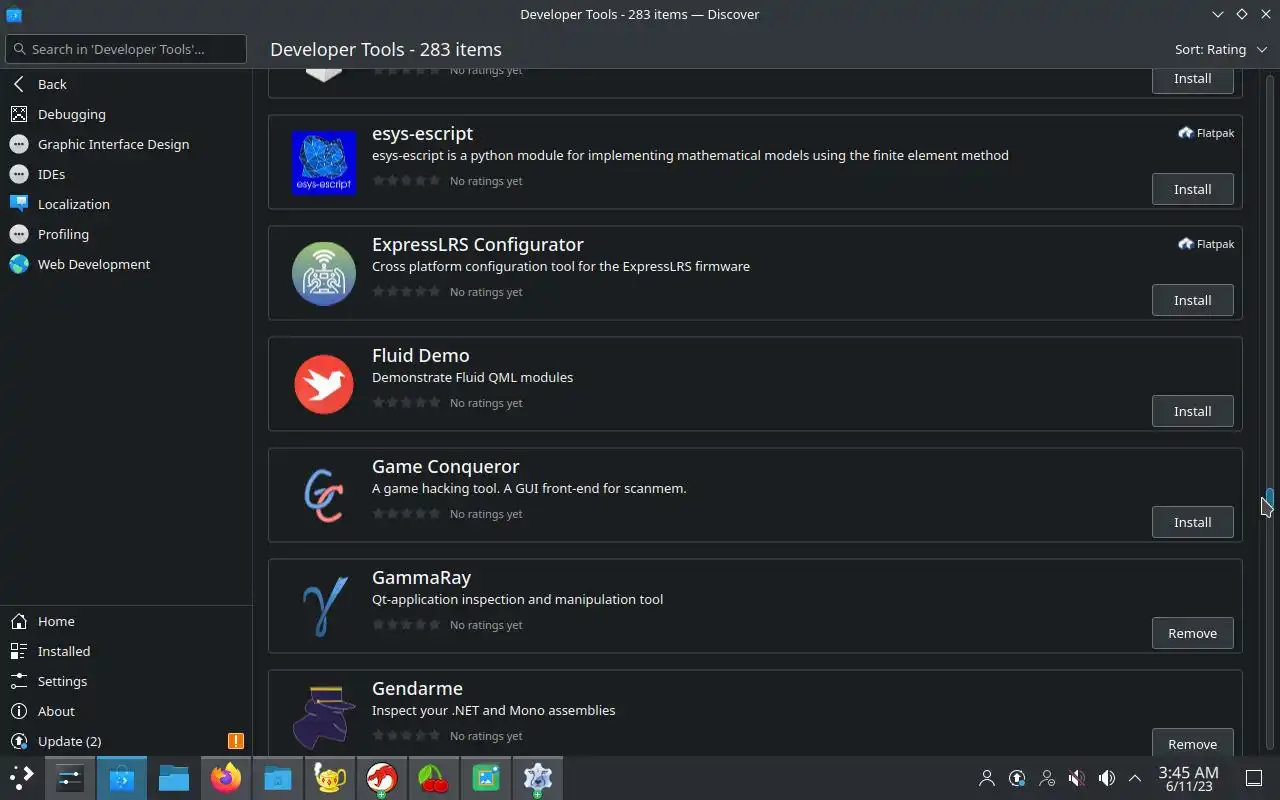Click the Debugging category icon

(x=19, y=114)
